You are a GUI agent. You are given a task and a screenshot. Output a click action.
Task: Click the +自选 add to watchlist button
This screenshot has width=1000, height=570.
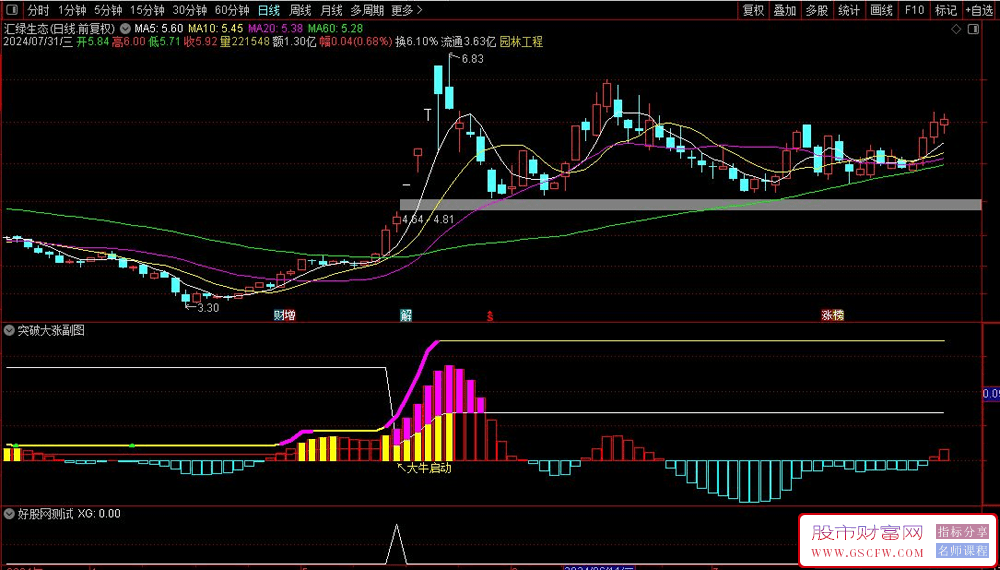coord(979,11)
